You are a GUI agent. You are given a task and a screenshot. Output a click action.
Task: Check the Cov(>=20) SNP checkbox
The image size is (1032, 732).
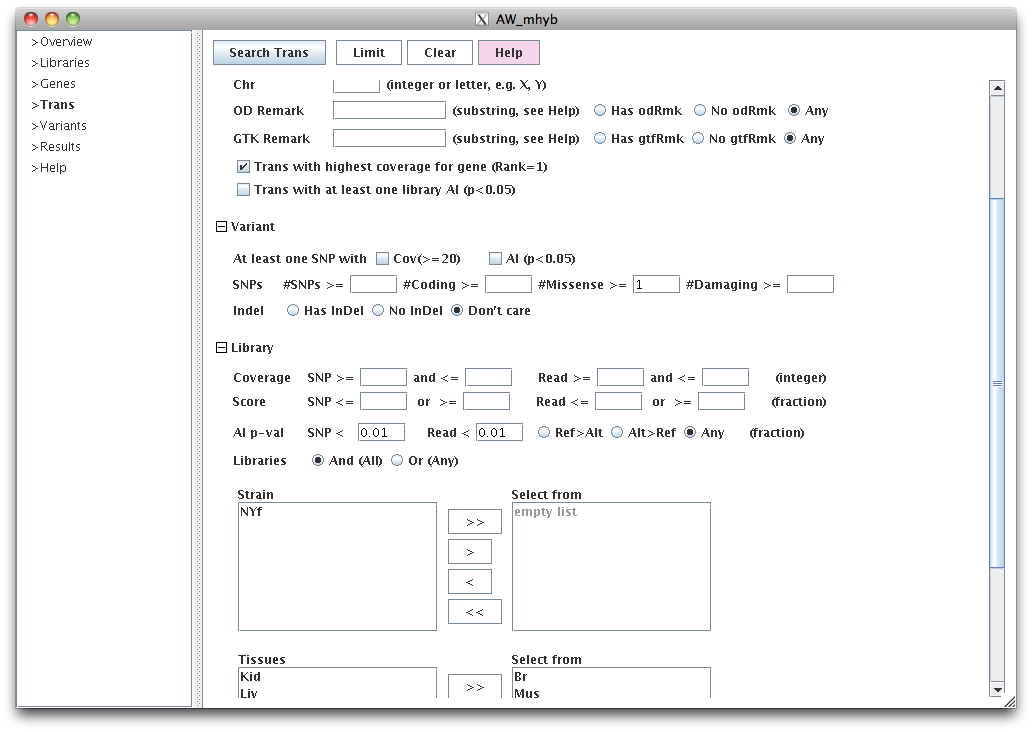(382, 259)
